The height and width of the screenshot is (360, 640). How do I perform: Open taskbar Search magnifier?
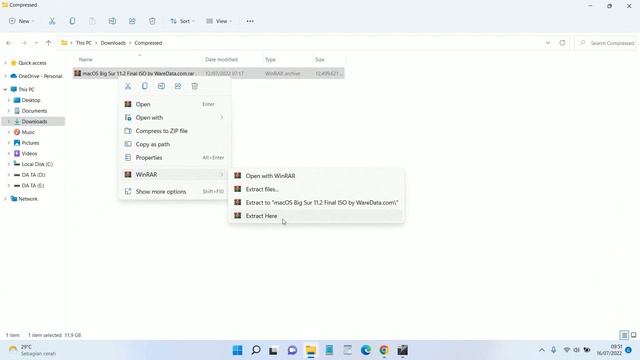click(x=256, y=350)
